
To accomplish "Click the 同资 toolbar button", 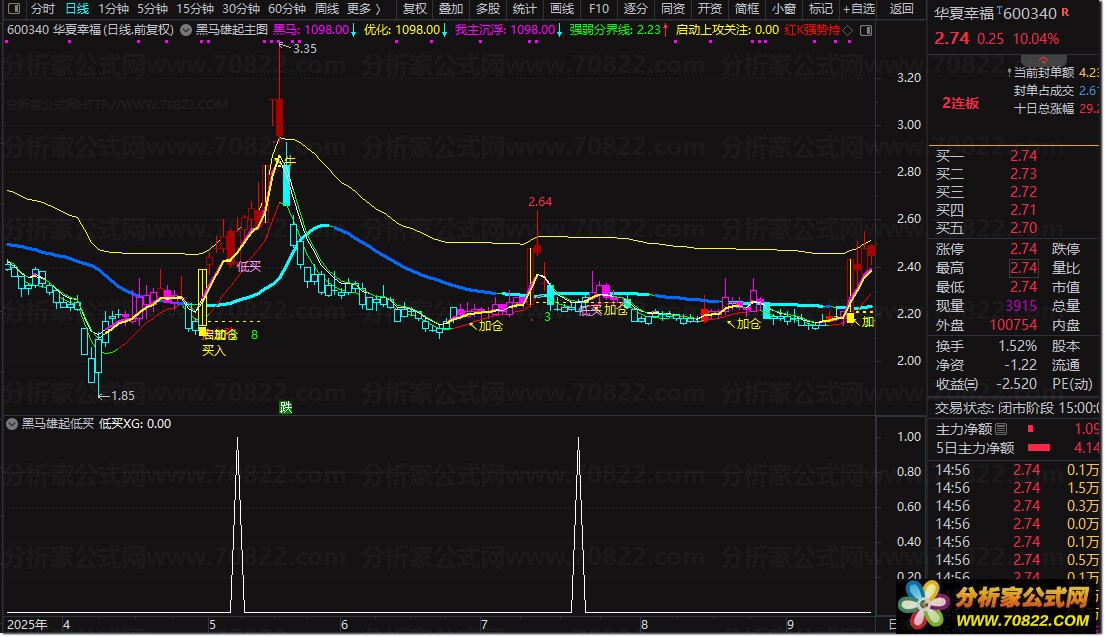I will click(x=672, y=9).
